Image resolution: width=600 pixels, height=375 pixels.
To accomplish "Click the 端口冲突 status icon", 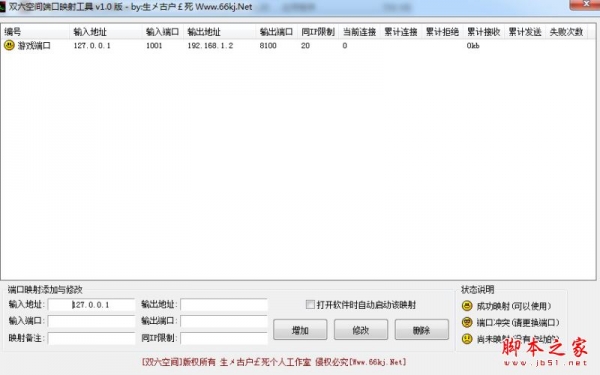I will [x=467, y=322].
